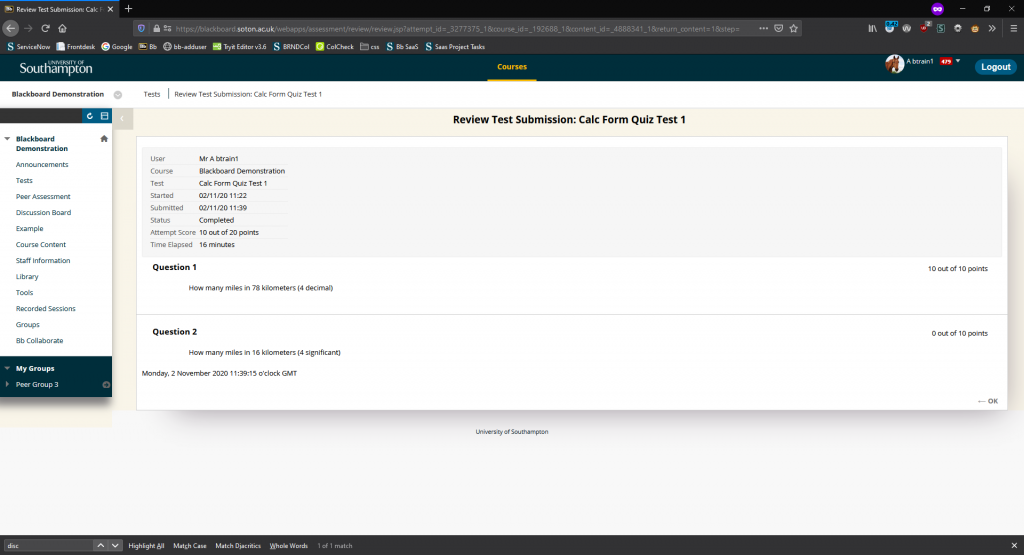
Task: Open Recorded Sessions in the course menu
Action: click(46, 308)
